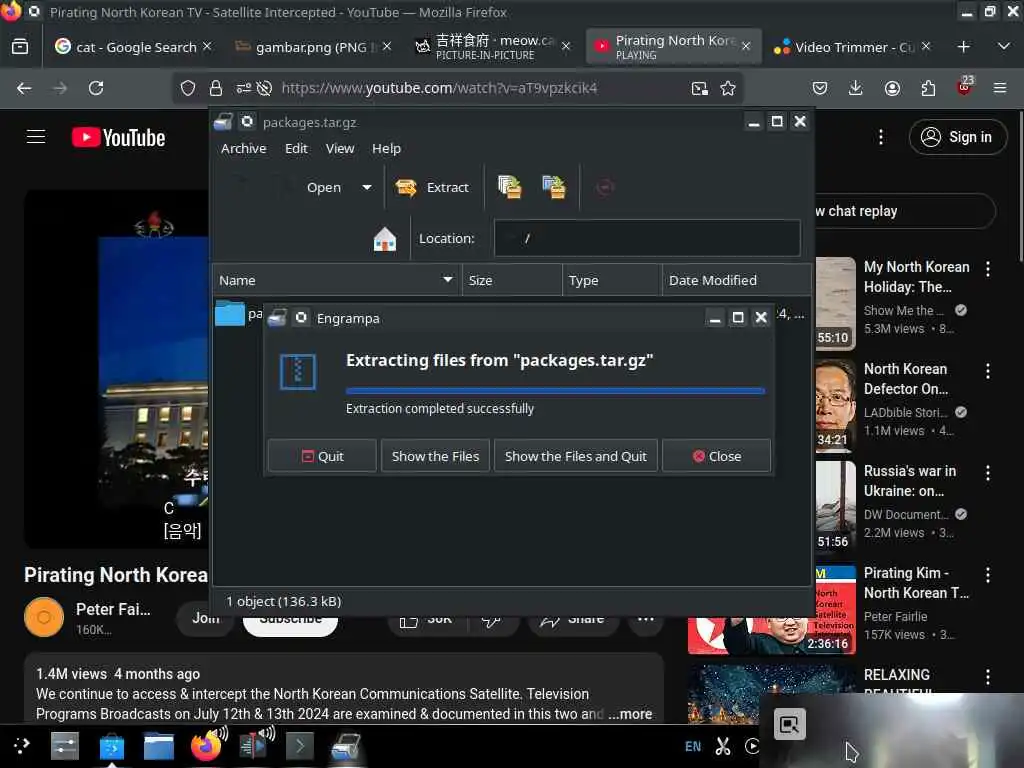Sort by the Type column header

[612, 280]
